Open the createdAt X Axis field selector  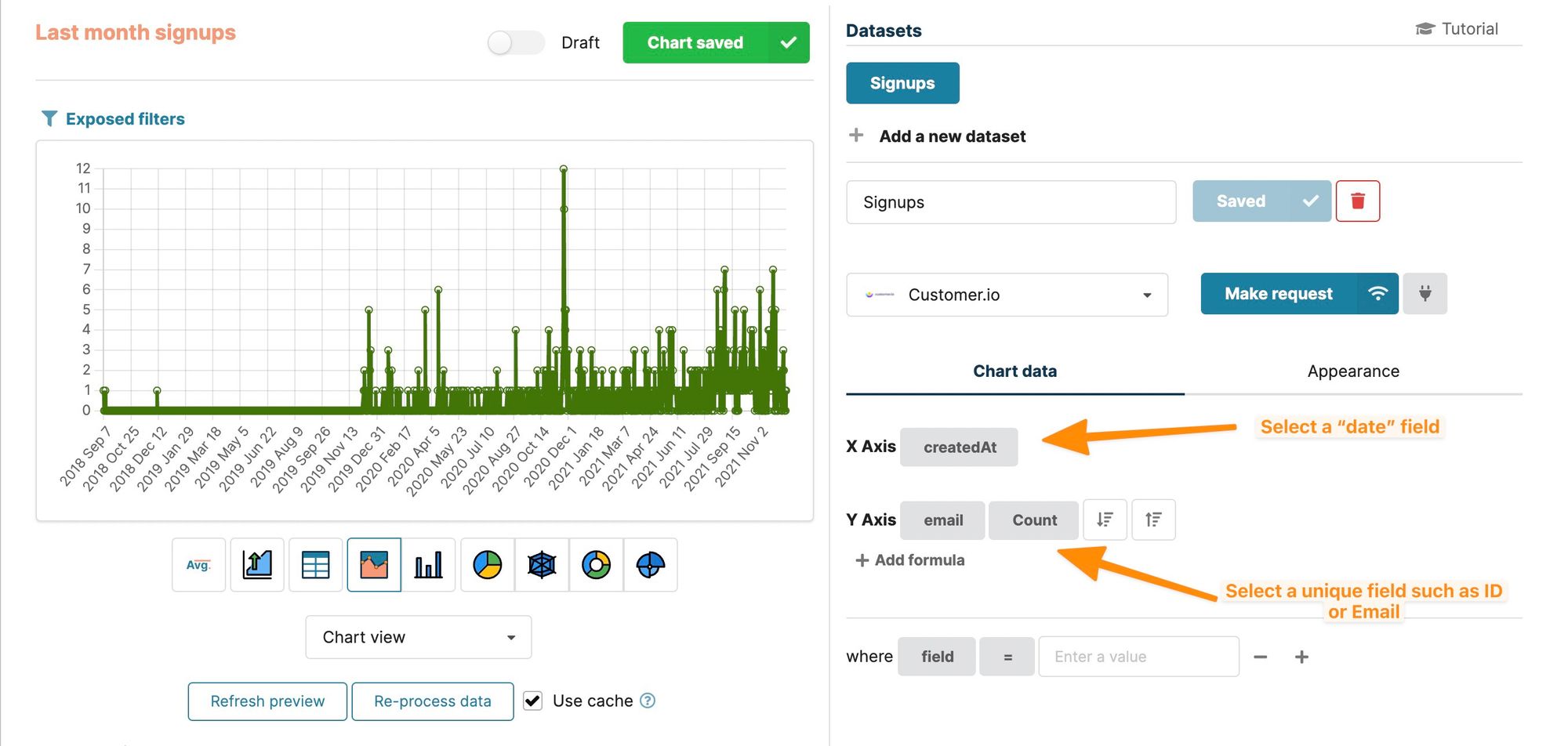959,447
